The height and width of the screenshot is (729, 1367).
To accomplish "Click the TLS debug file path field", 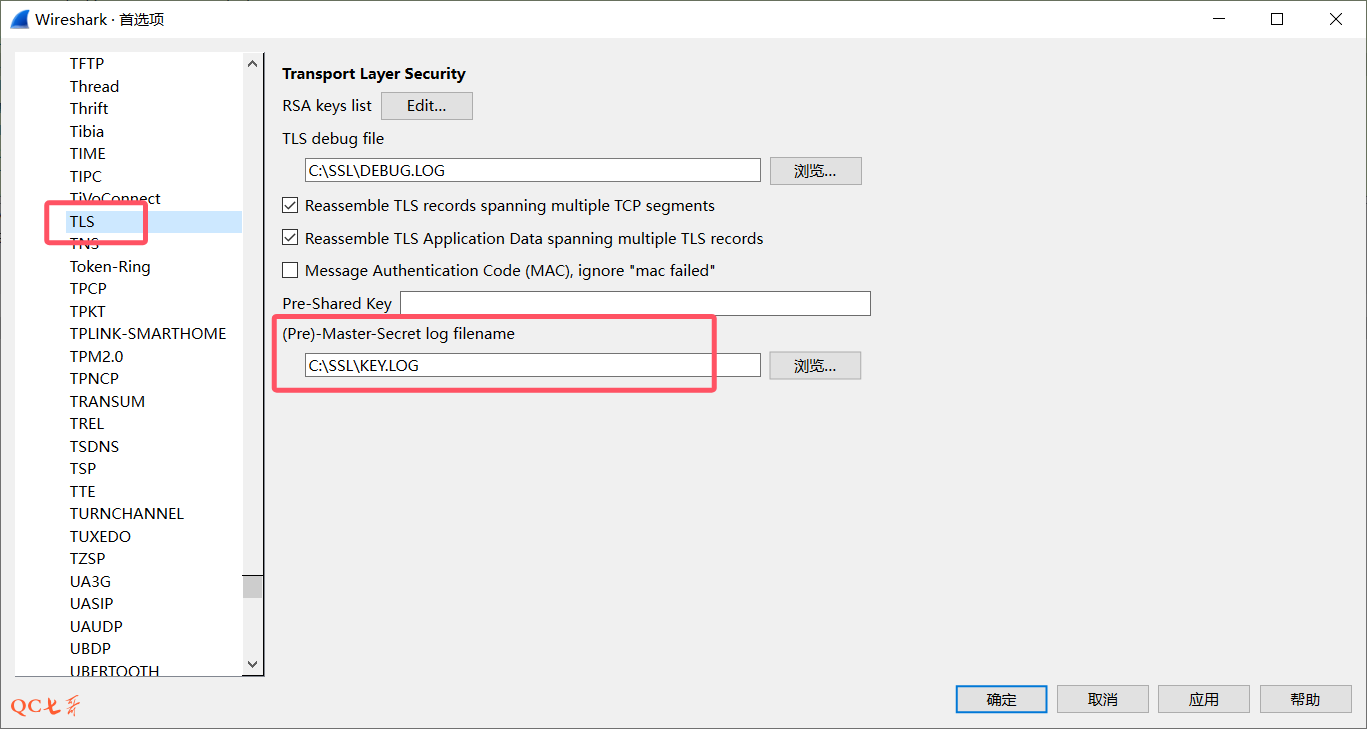I will 532,171.
